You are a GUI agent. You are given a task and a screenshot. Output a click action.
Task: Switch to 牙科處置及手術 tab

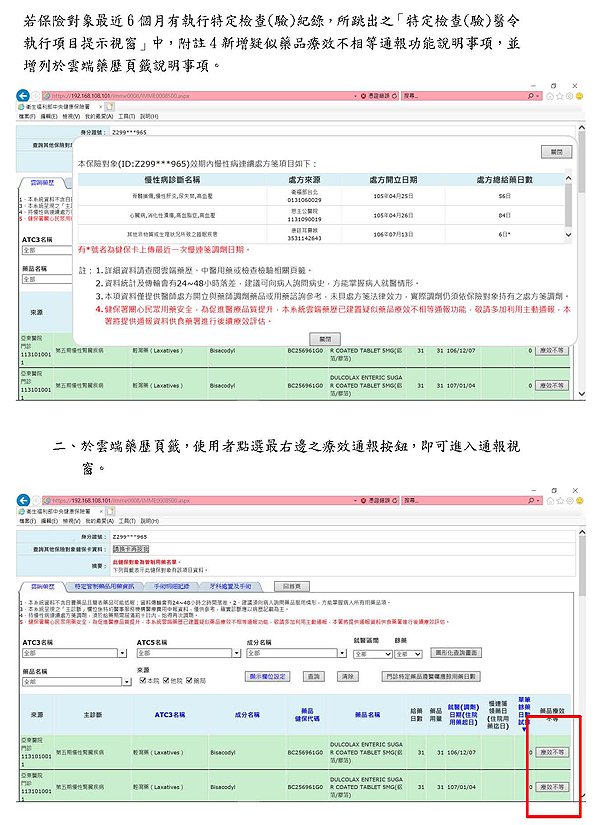[231, 586]
